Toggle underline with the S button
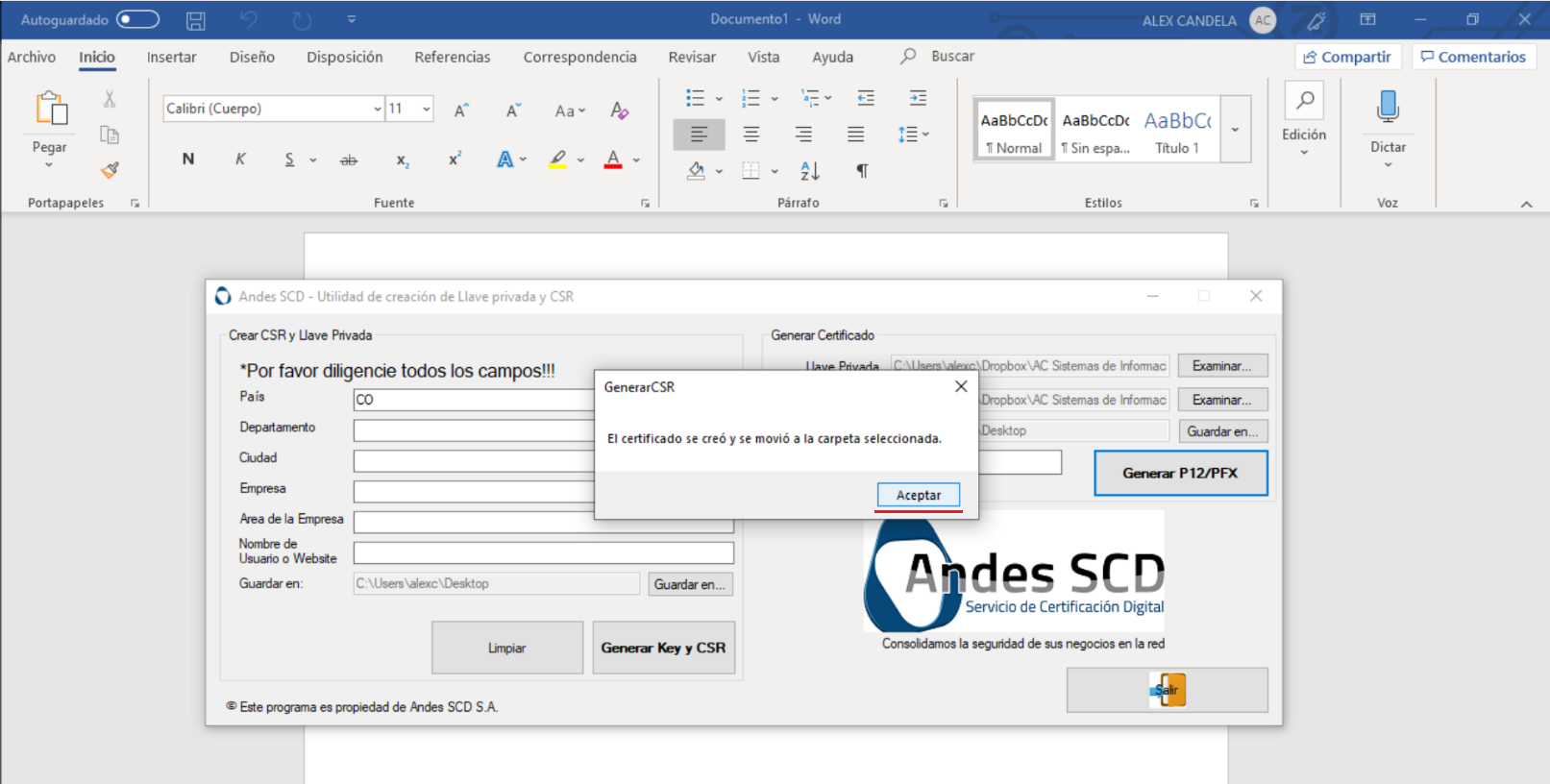 click(289, 159)
